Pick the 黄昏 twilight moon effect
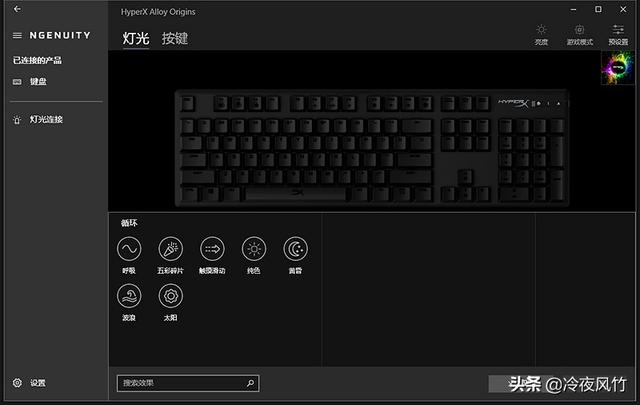 [x=296, y=249]
